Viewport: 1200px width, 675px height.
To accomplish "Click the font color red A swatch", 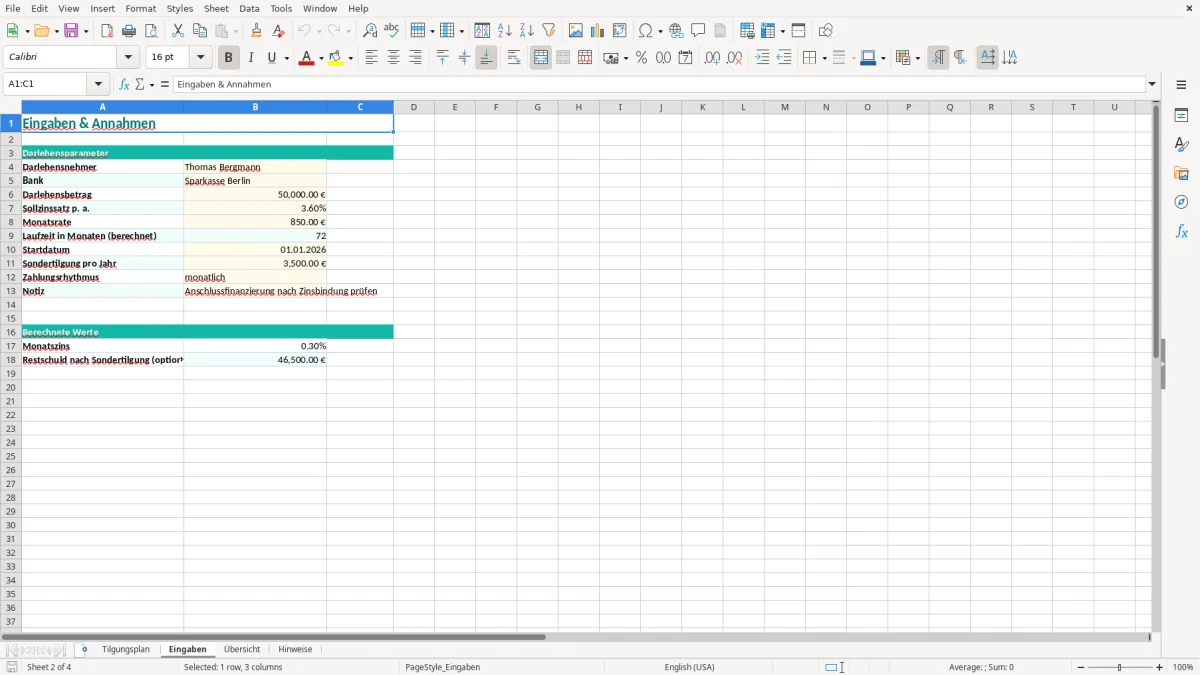I will [x=305, y=58].
